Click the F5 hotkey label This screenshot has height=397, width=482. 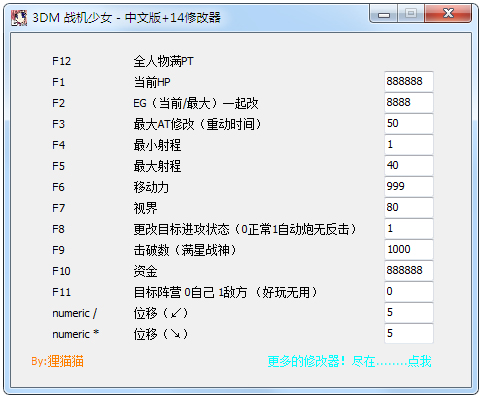point(59,166)
